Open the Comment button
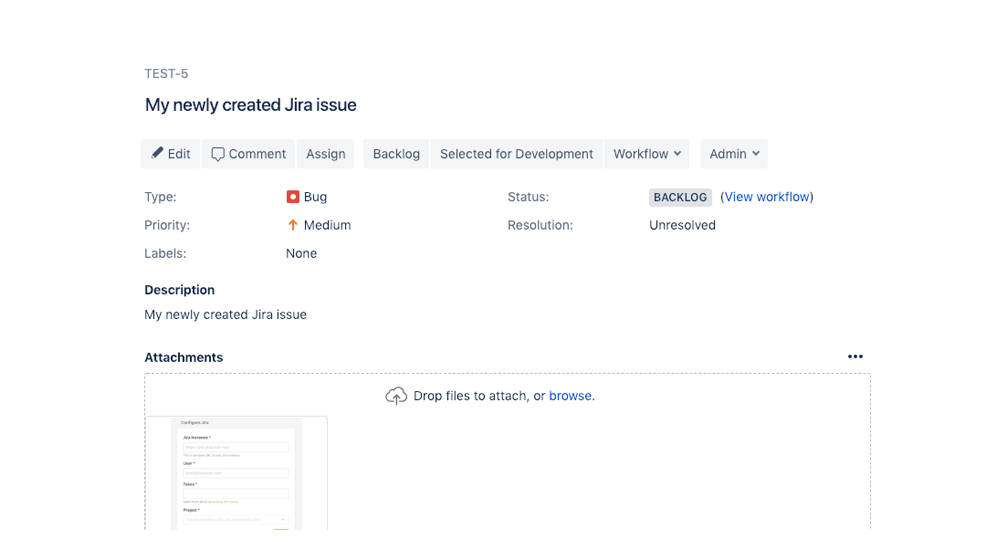Screen dimensions: 1000x556 (x=248, y=154)
